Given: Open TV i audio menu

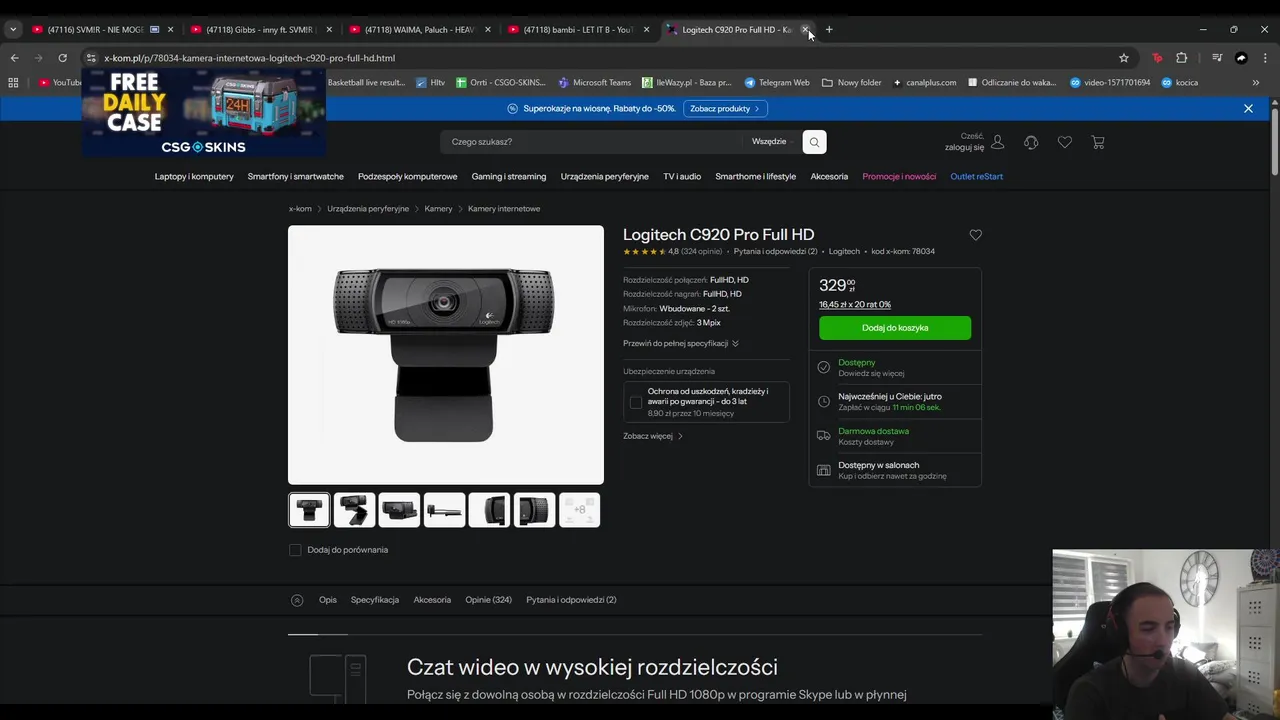Looking at the screenshot, I should click(682, 177).
